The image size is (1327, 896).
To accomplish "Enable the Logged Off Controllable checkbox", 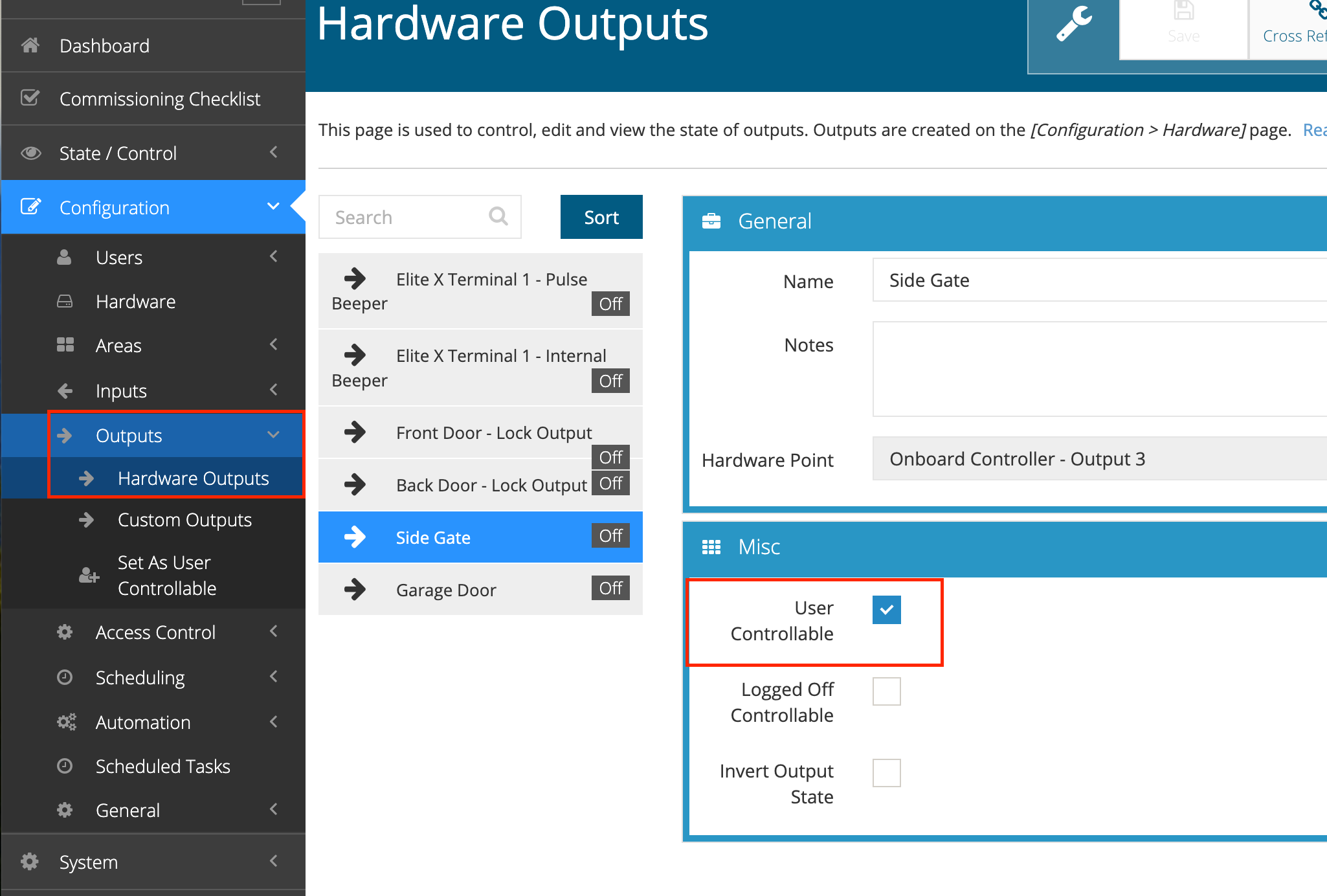I will 886,691.
